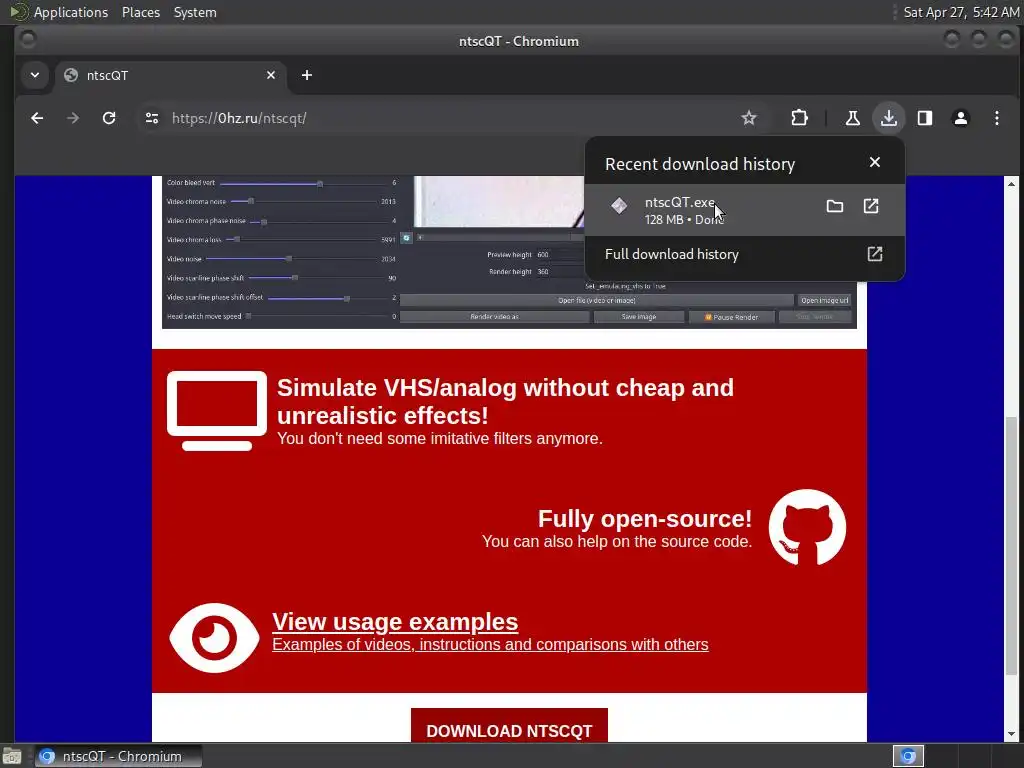Click the DOWNLOAD NTSCQT button
Screen dimensions: 1024x768
509,726
